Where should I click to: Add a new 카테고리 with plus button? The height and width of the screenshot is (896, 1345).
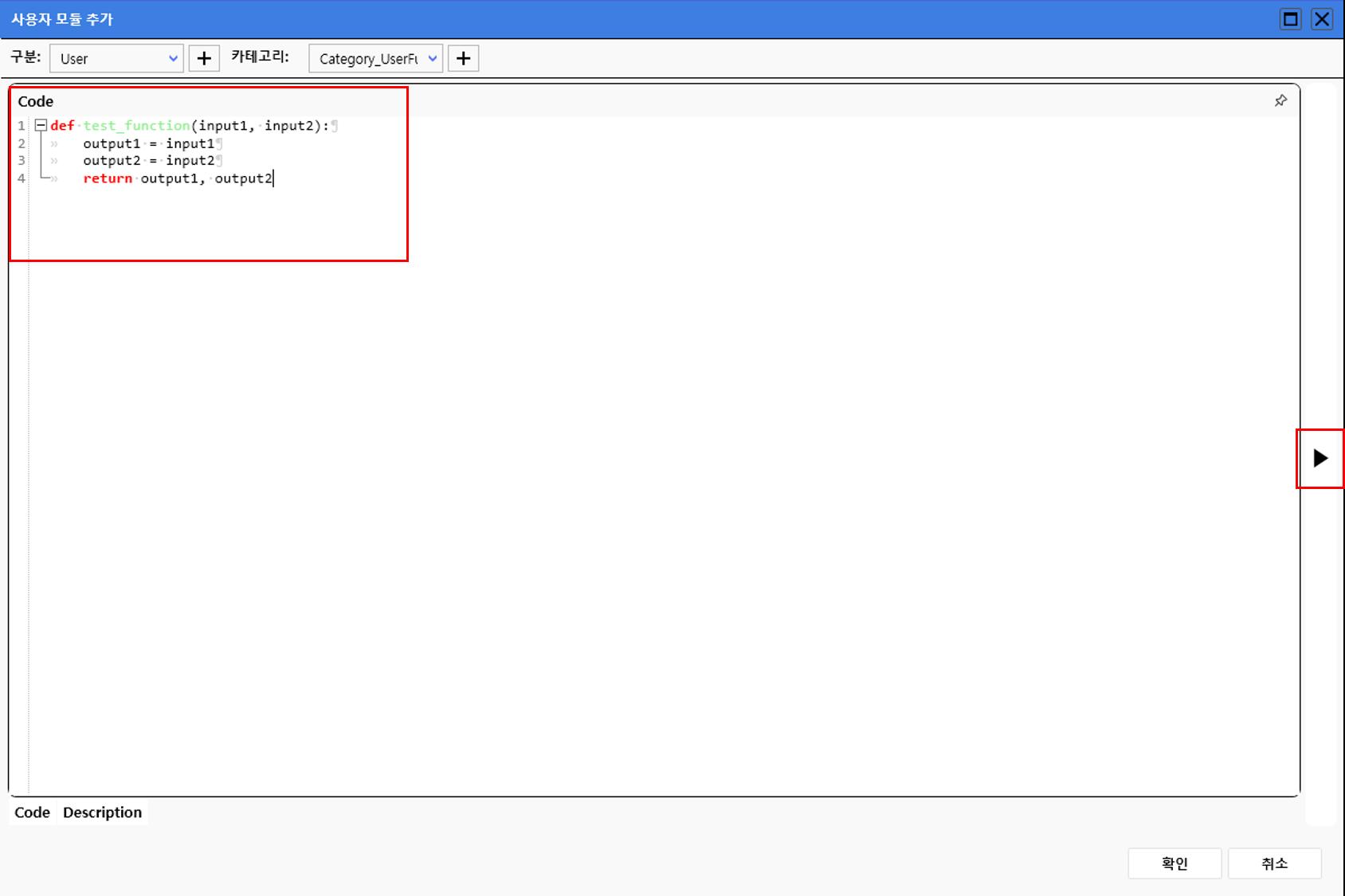coord(463,58)
